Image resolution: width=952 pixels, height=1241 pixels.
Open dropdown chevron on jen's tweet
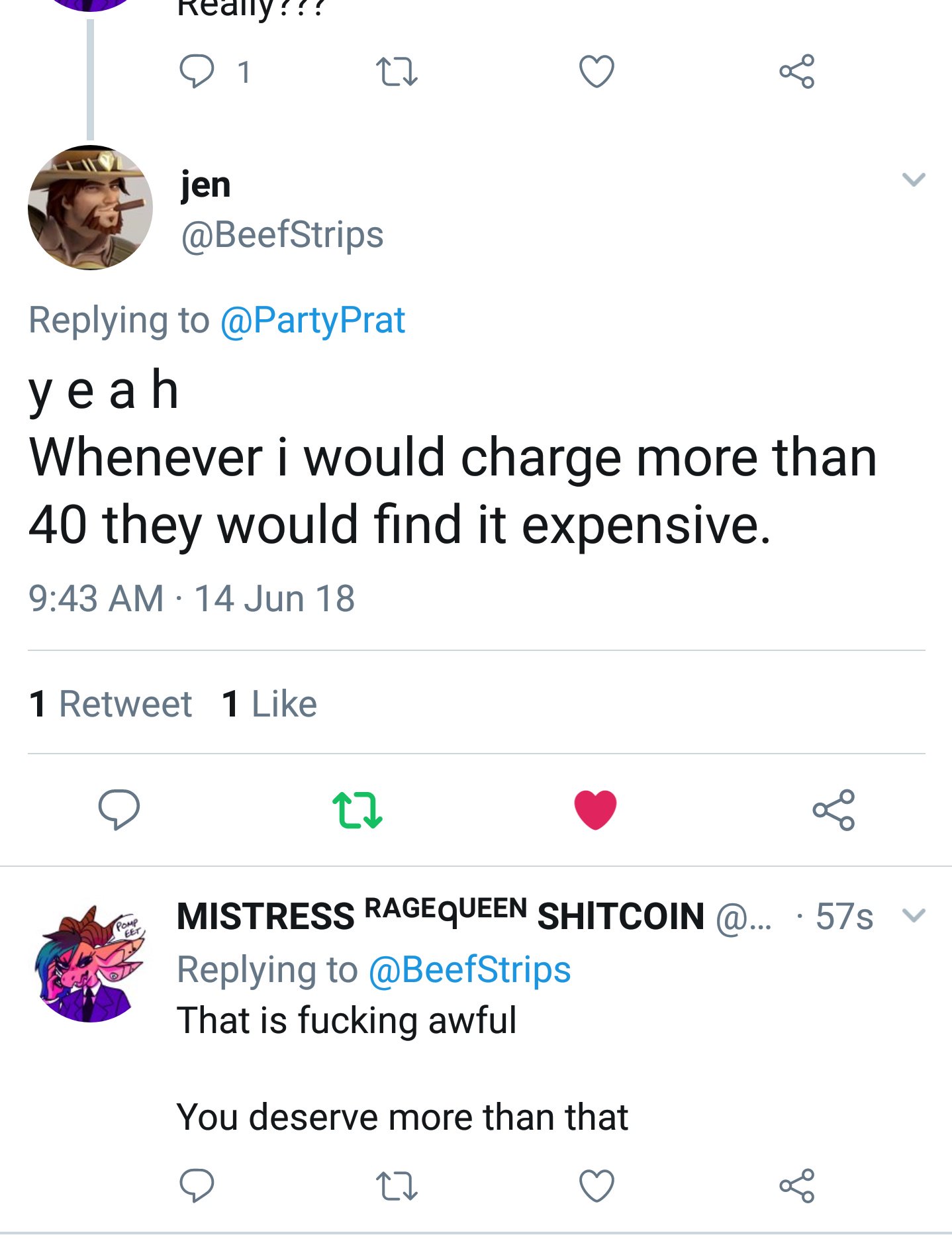click(914, 179)
